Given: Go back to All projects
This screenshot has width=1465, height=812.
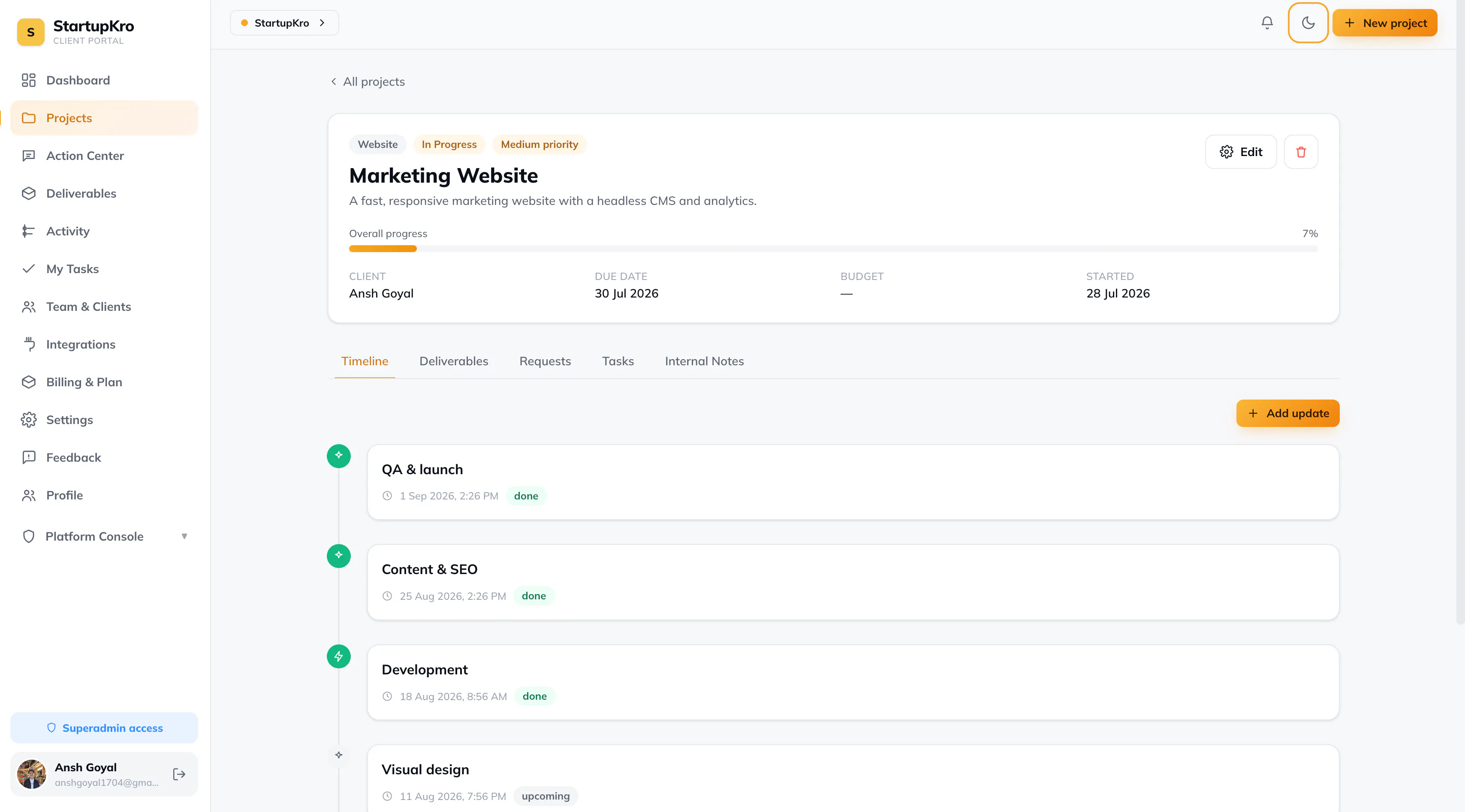Looking at the screenshot, I should (x=368, y=81).
